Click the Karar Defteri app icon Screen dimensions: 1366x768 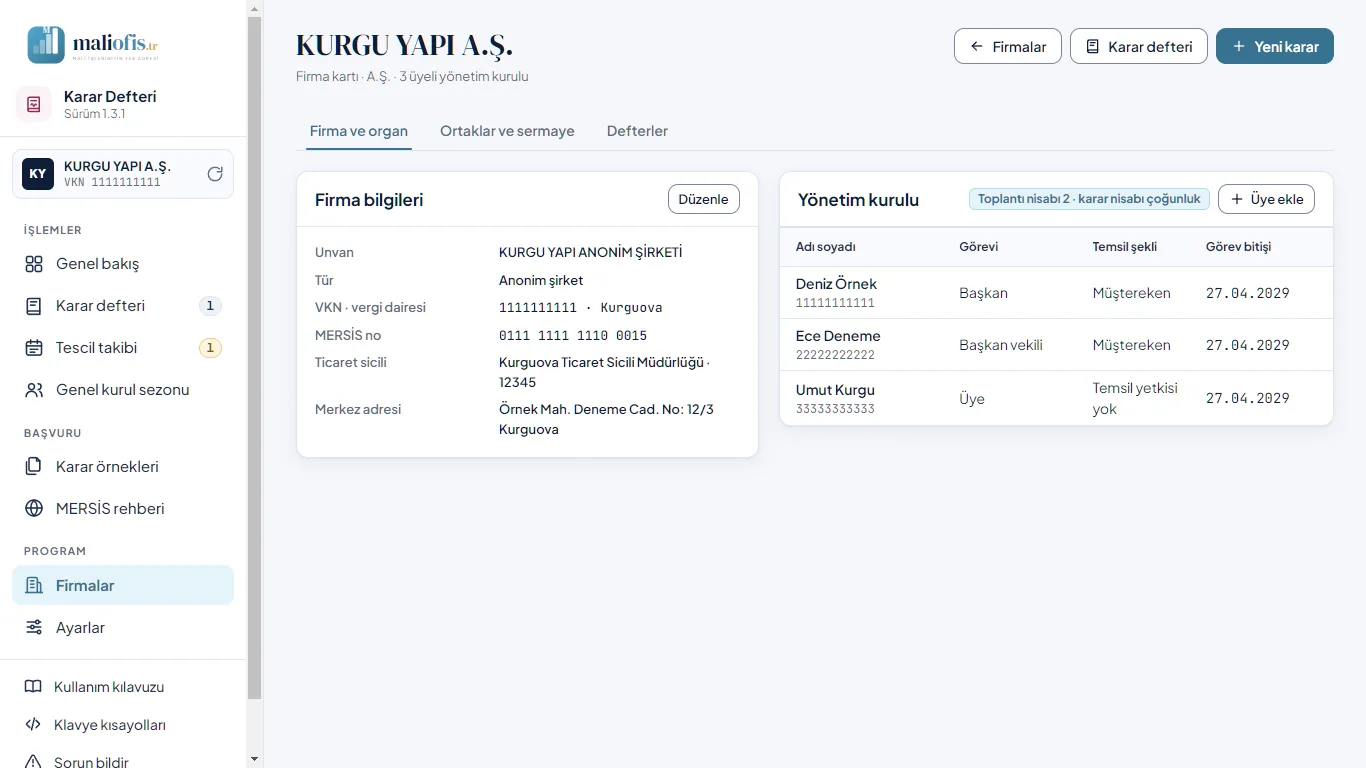coord(34,104)
